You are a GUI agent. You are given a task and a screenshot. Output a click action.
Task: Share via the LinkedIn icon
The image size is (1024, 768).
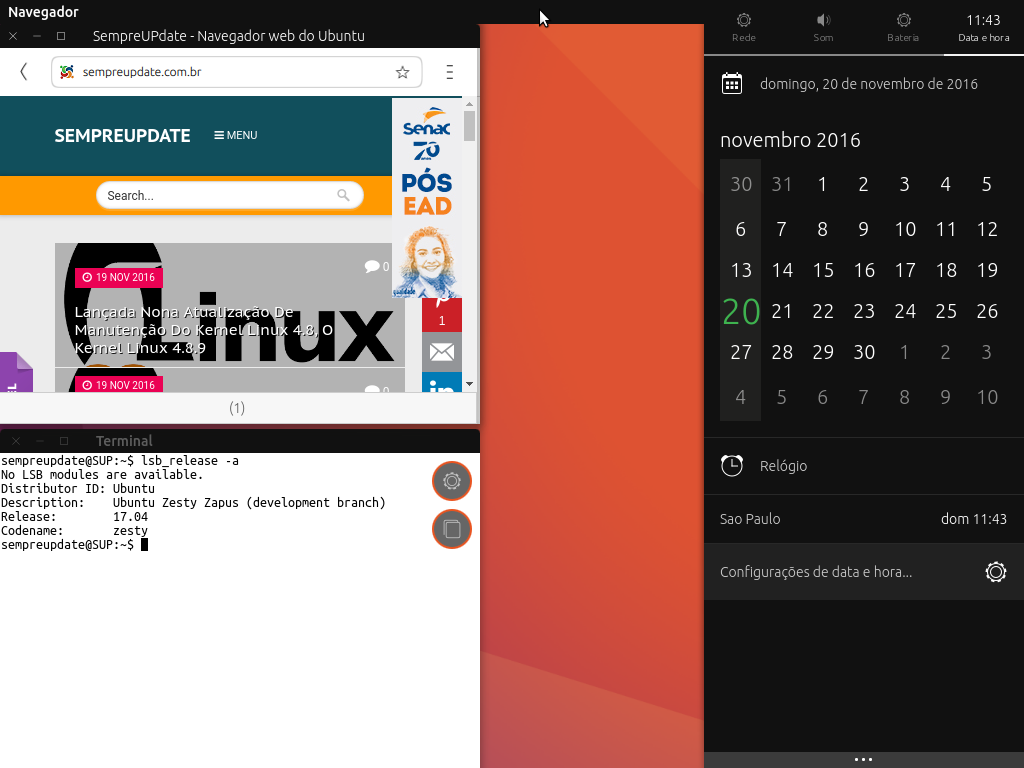point(442,383)
